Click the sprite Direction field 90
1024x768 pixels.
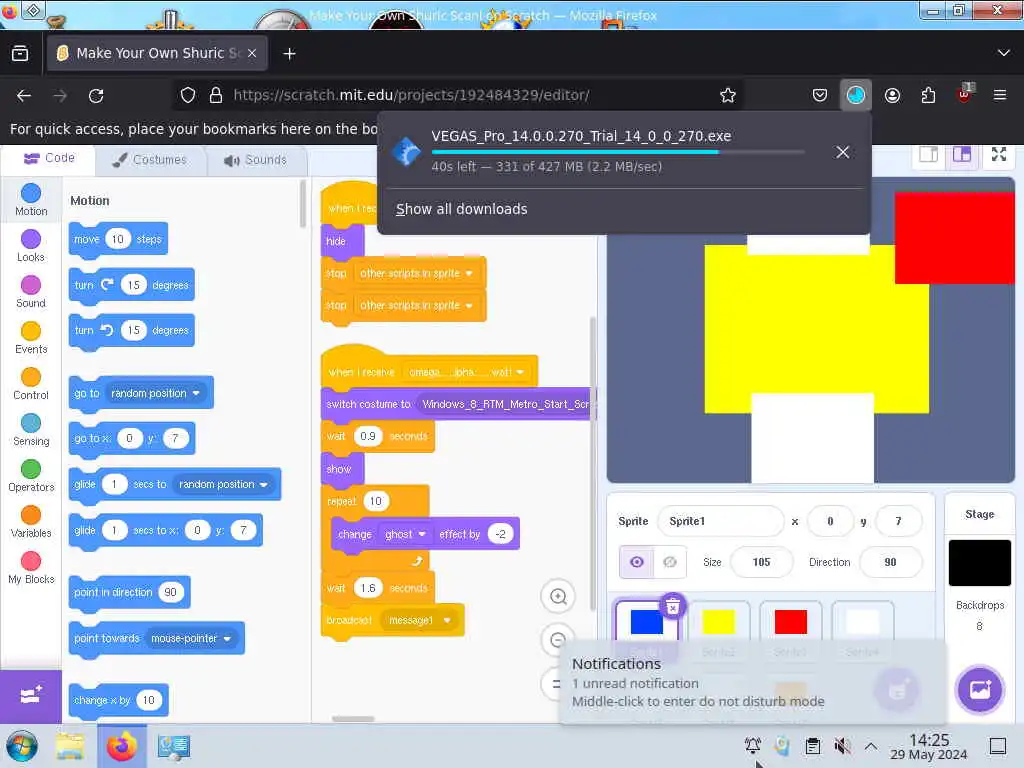click(x=890, y=562)
